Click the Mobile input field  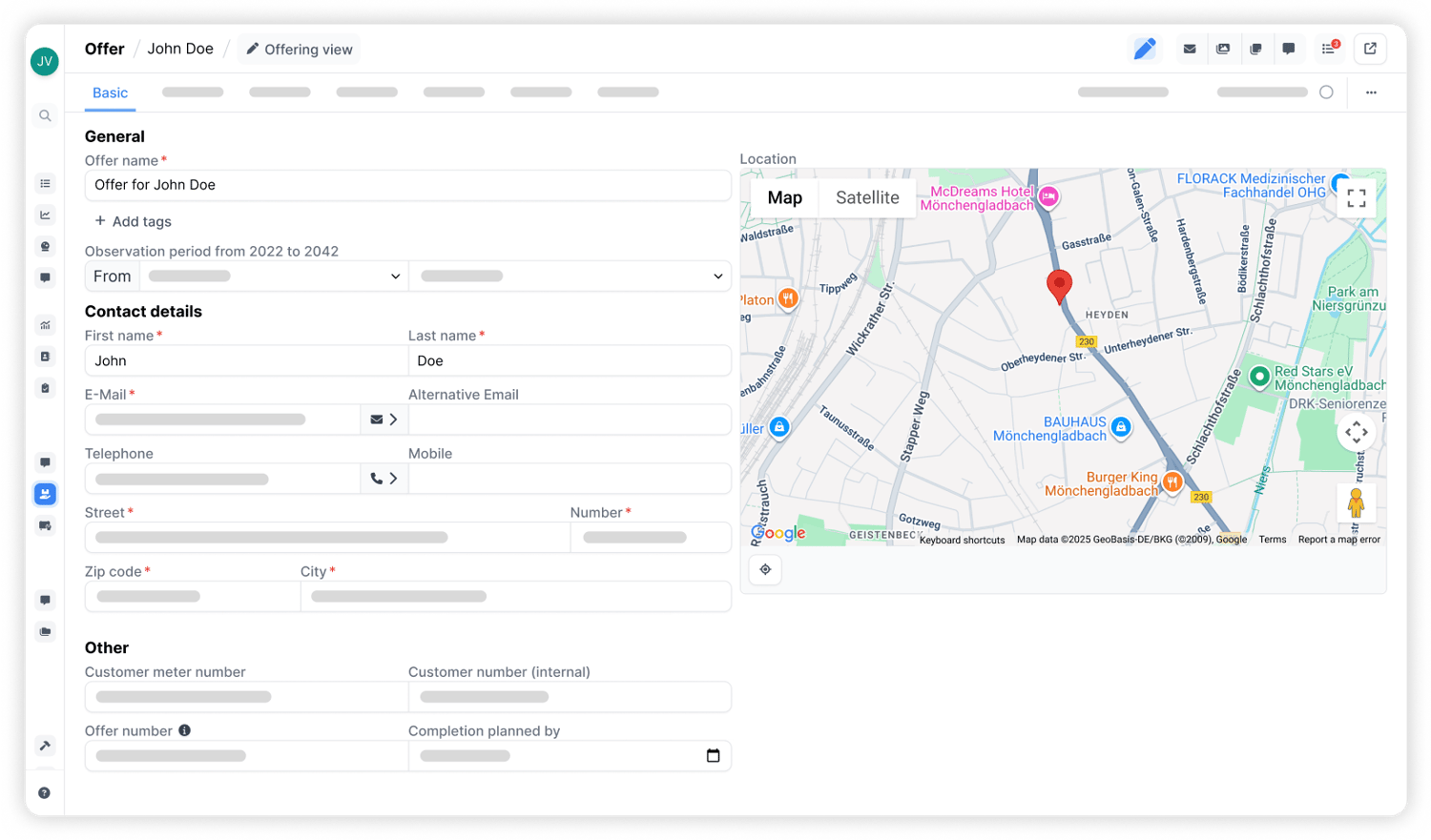tap(570, 479)
